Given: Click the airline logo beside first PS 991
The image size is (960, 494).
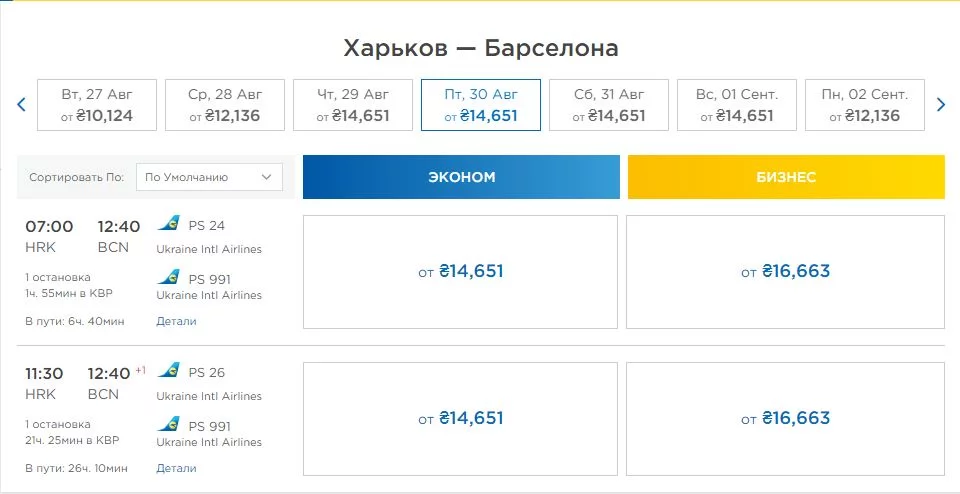Looking at the screenshot, I should pyautogui.click(x=169, y=277).
